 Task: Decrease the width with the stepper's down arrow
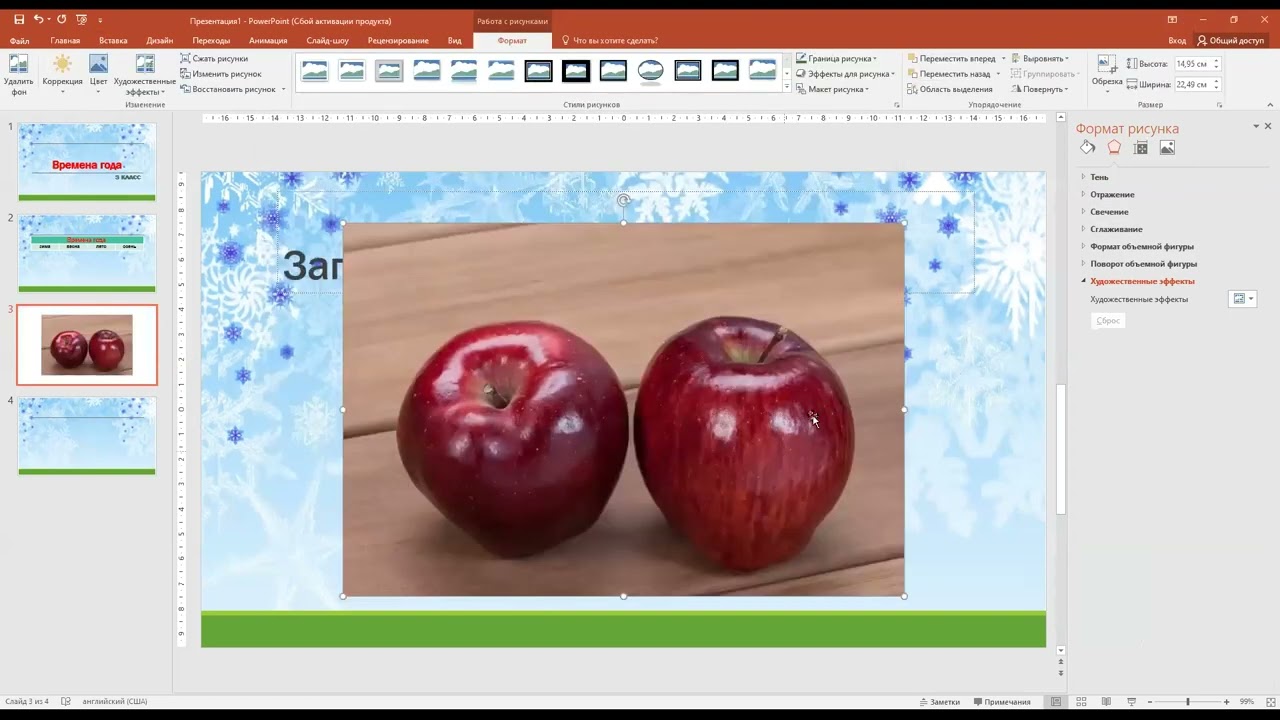1216,88
